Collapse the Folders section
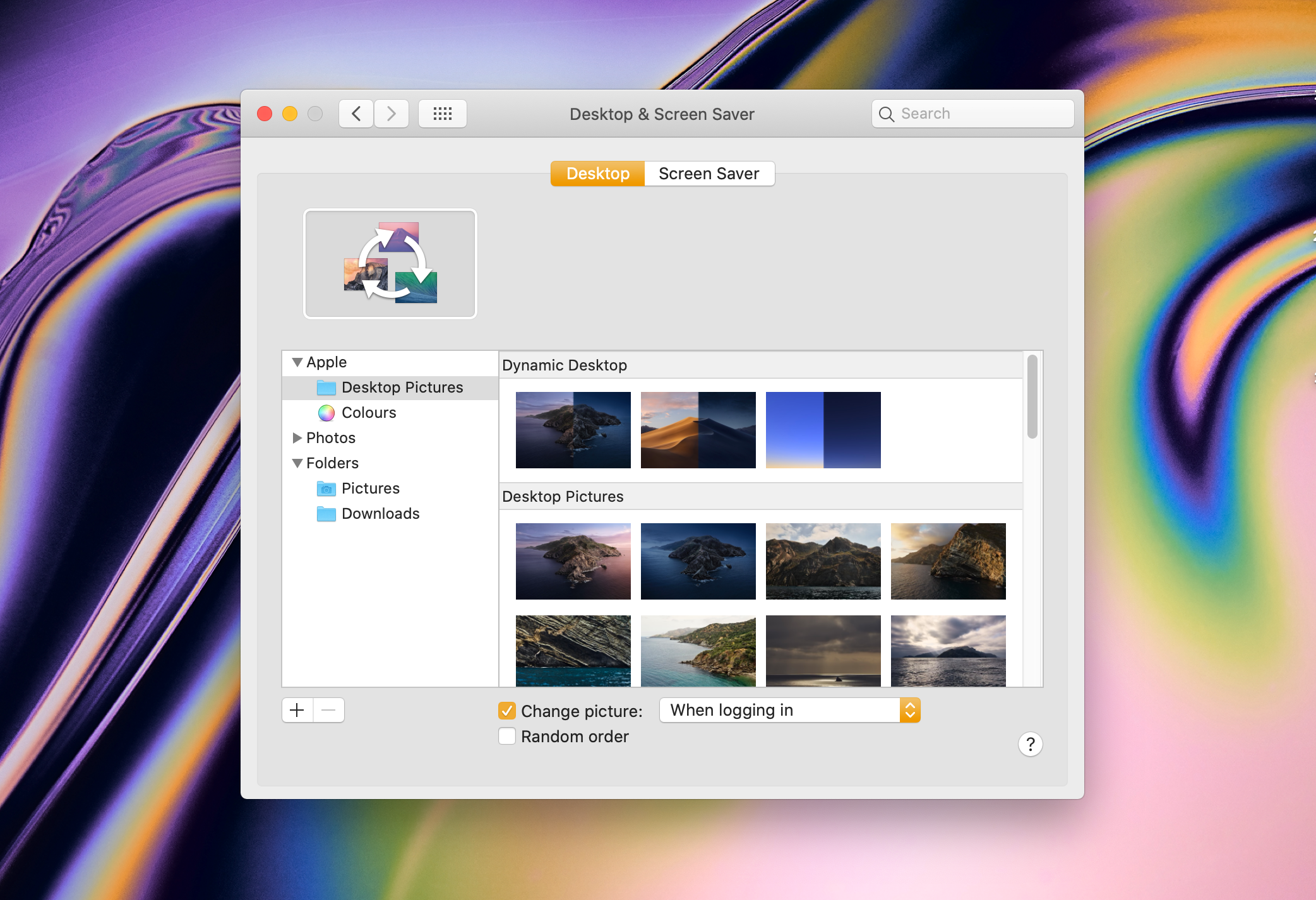Screen dimensions: 1316x900 [297, 463]
